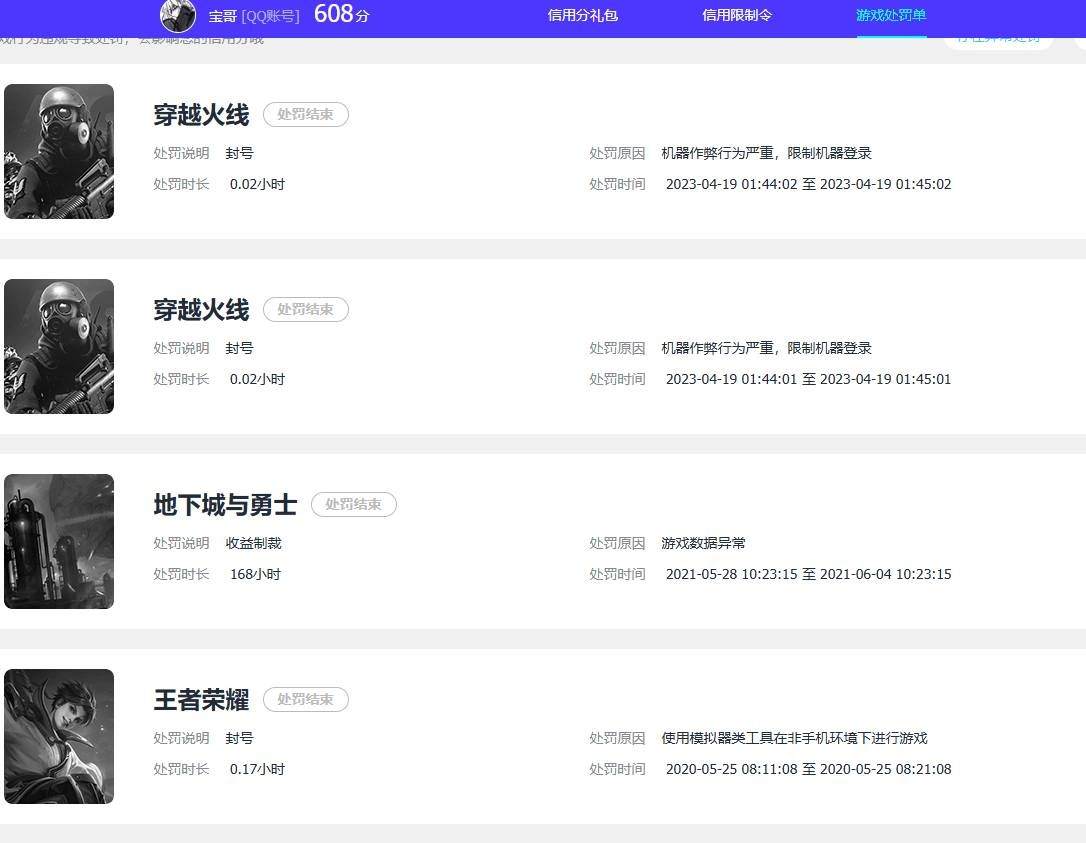Click 0.02小时 duration in 01:44:01 record
The image size is (1086, 843).
(258, 380)
